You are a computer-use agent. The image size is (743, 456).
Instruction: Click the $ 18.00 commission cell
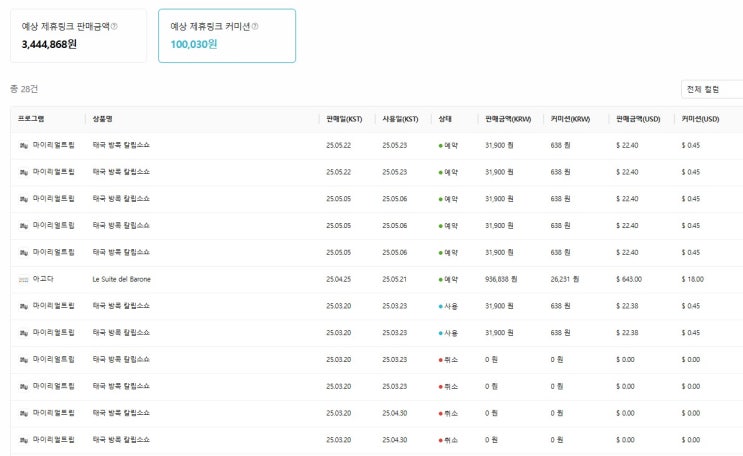point(692,279)
